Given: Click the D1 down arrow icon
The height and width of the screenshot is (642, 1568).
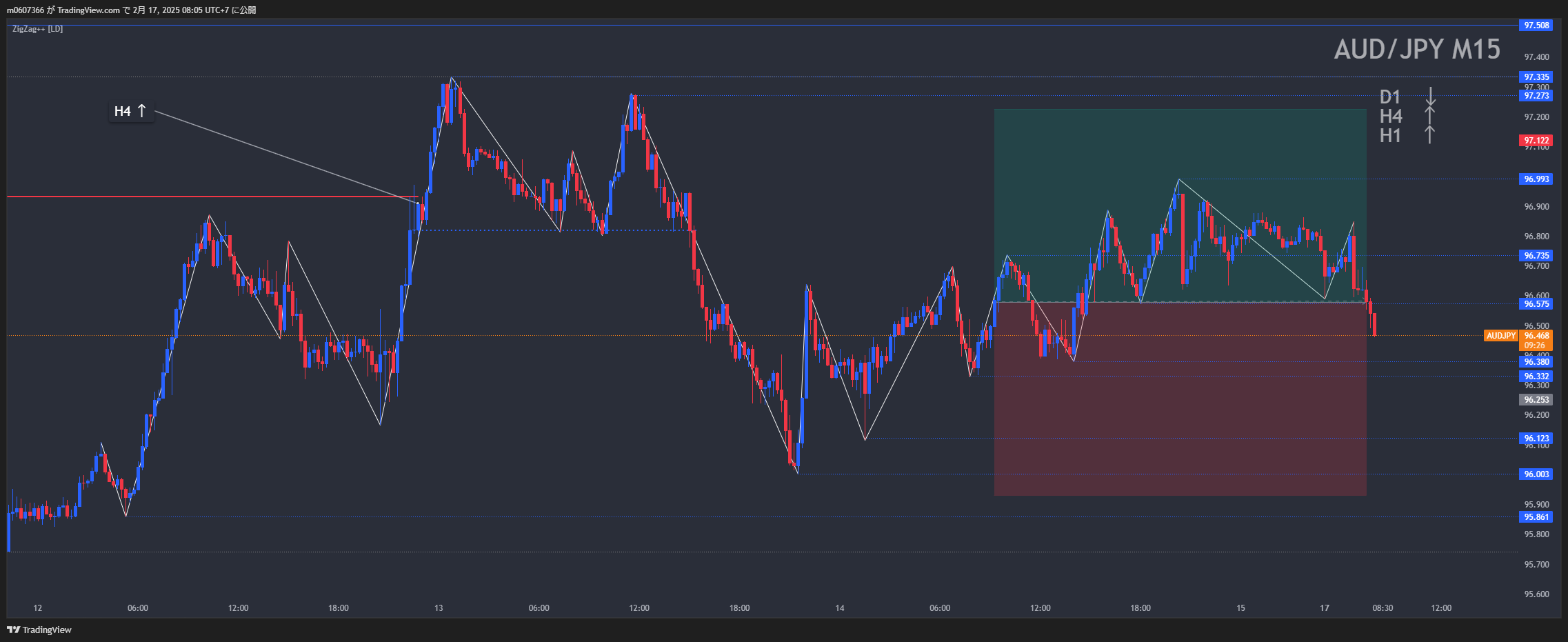Looking at the screenshot, I should pos(1430,97).
